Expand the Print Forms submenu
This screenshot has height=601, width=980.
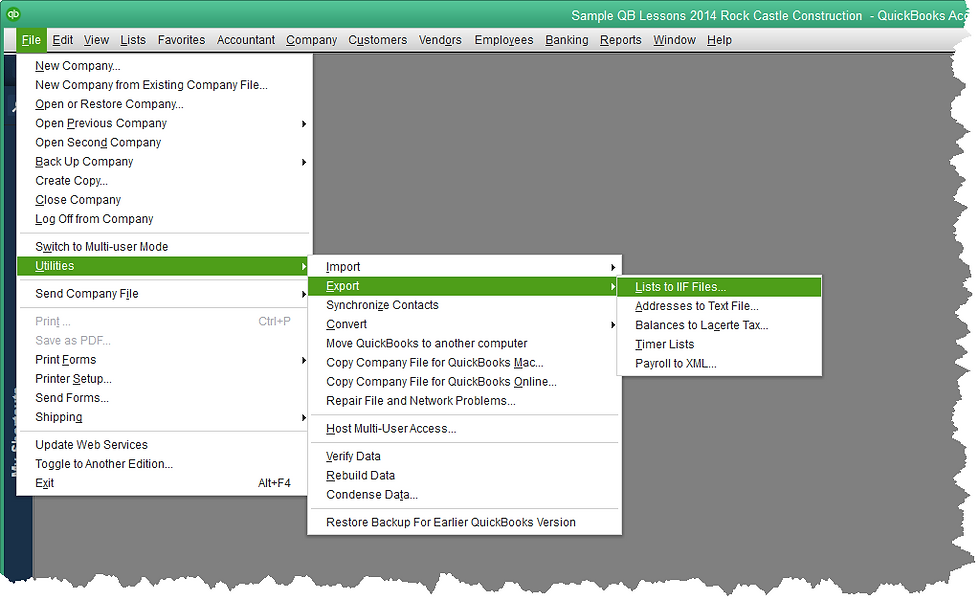click(164, 360)
